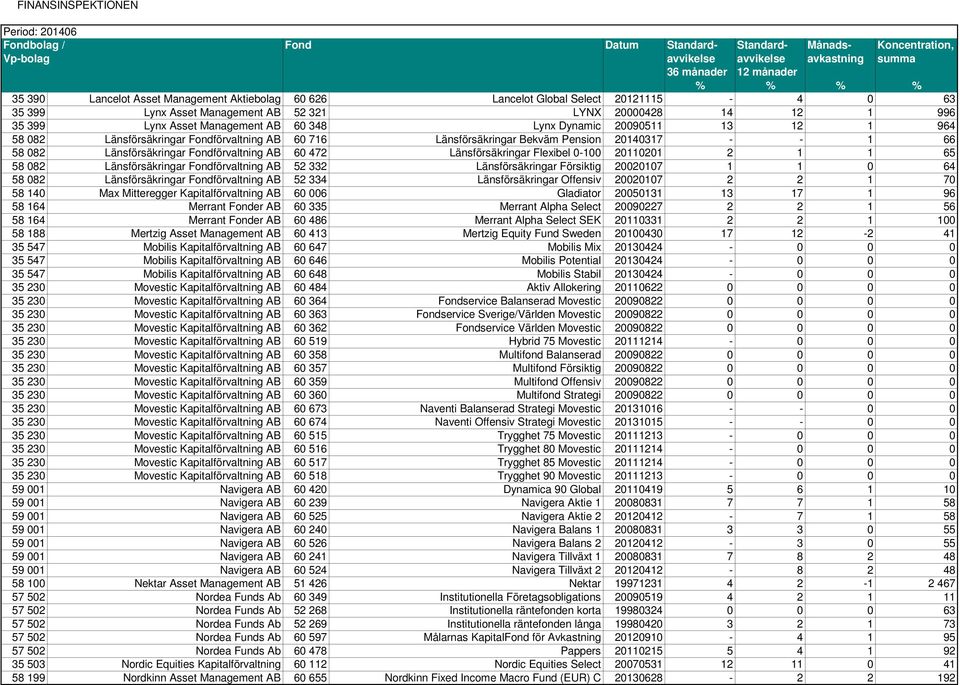Click the Fond column header
The width and height of the screenshot is (960, 685).
coord(443,65)
